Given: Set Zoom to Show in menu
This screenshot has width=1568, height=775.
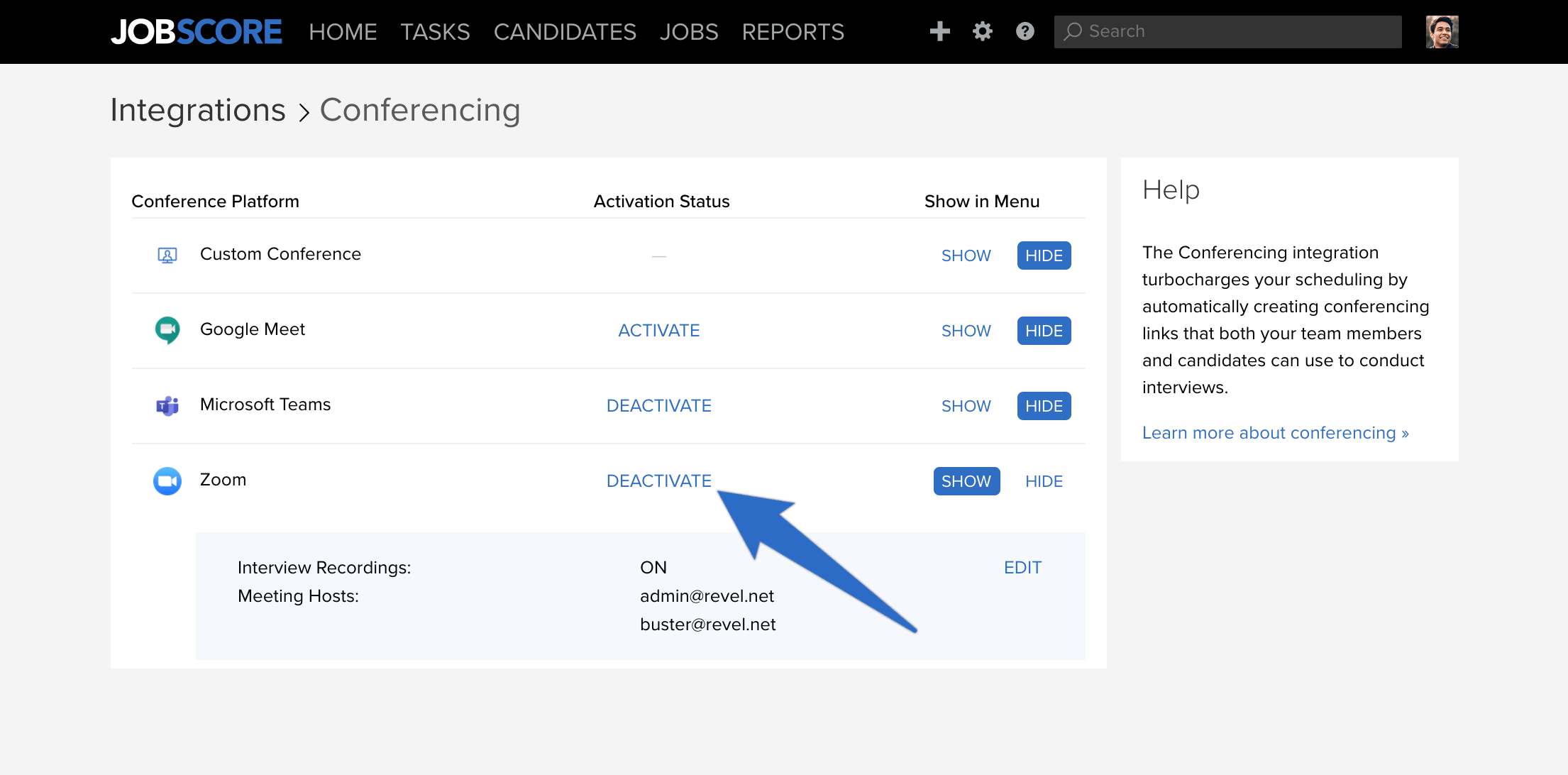Looking at the screenshot, I should pyautogui.click(x=966, y=481).
